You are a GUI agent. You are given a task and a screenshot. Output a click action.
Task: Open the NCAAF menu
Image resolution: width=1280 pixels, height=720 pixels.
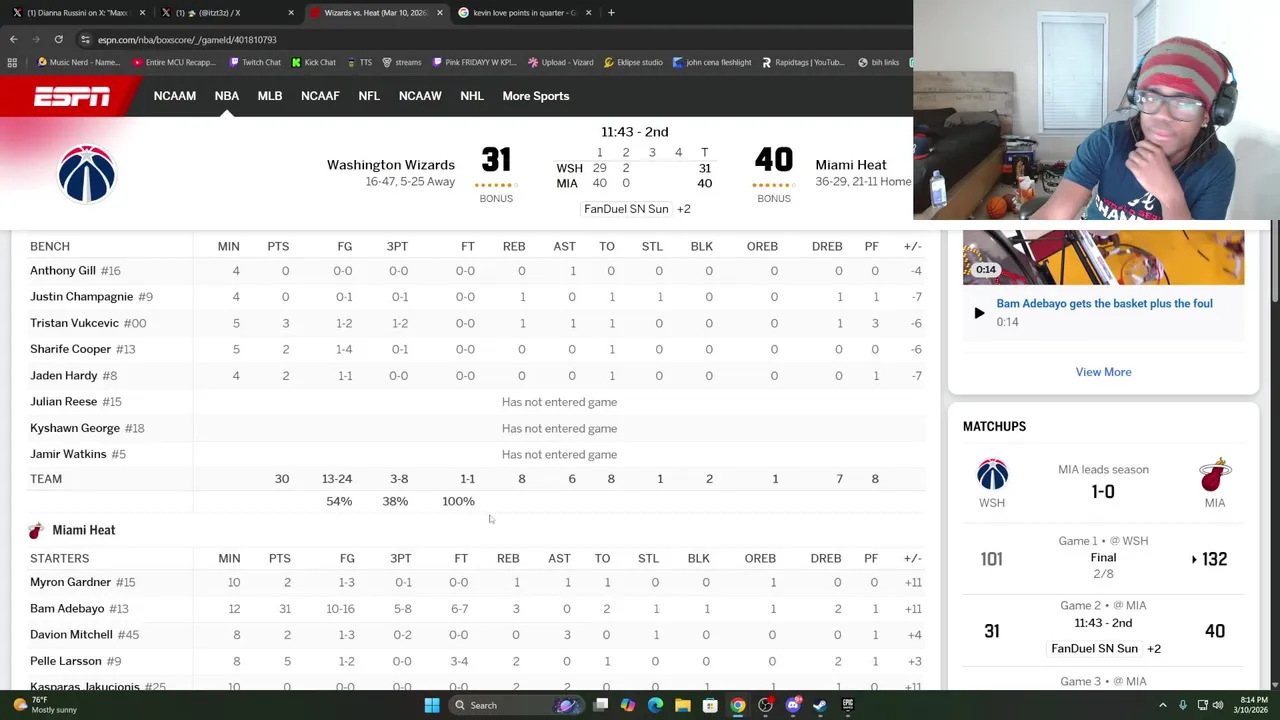point(320,96)
